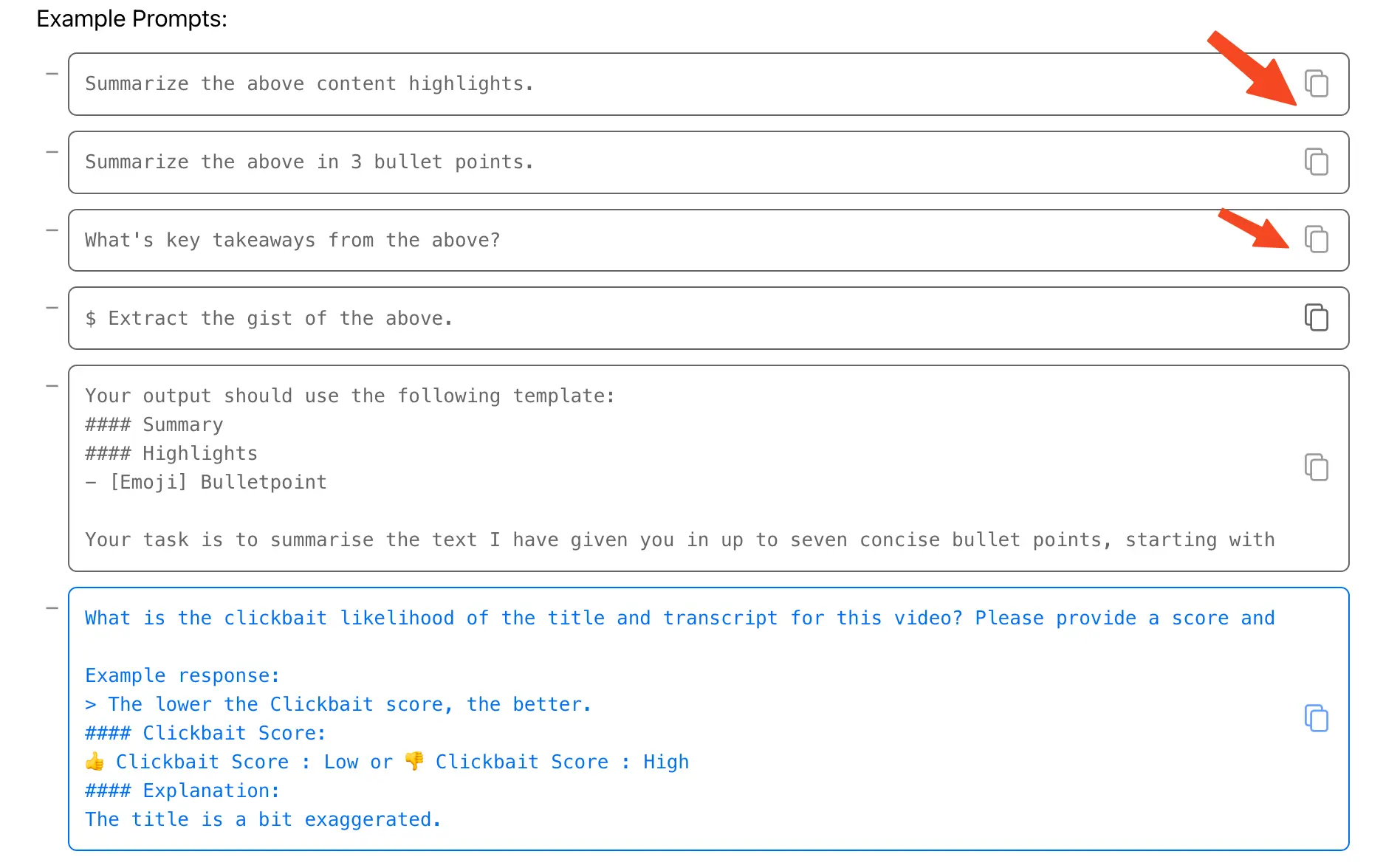Click the 'Example Prompts:' heading

[131, 19]
